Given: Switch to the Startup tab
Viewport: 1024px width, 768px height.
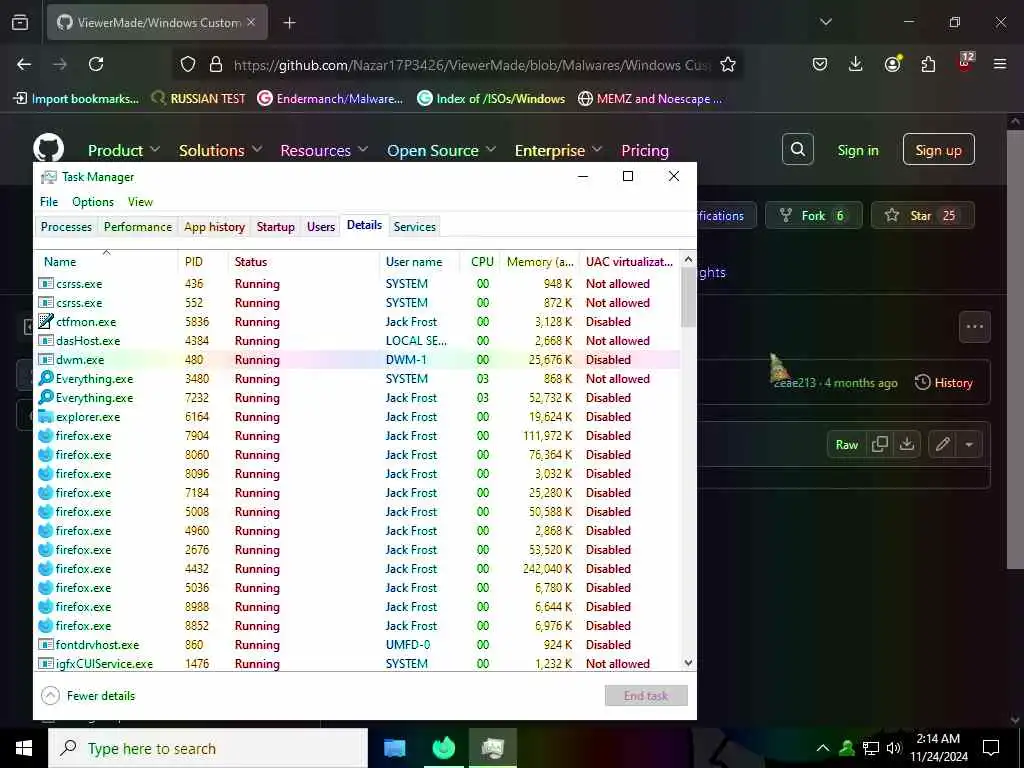Looking at the screenshot, I should tap(276, 227).
